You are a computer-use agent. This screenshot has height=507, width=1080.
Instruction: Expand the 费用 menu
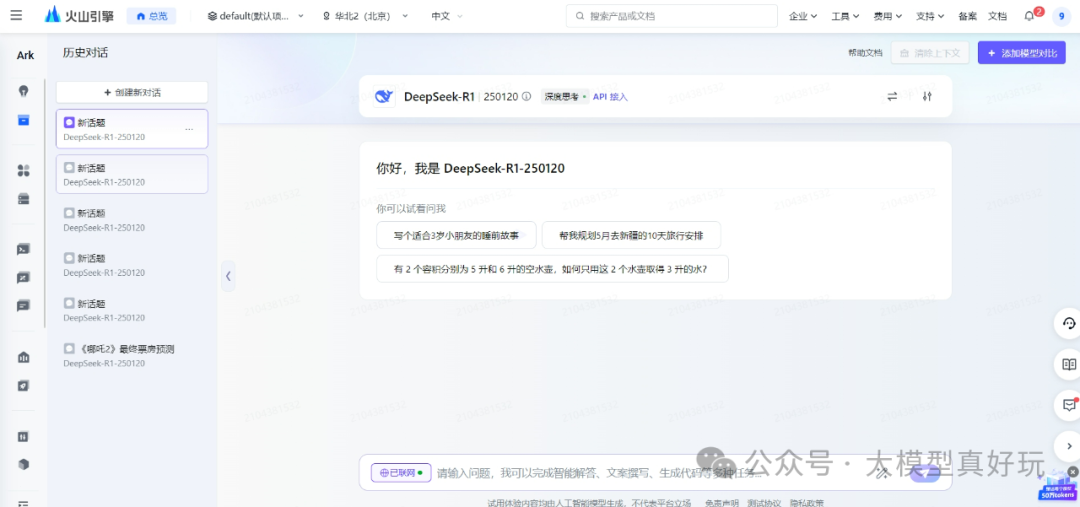point(887,16)
